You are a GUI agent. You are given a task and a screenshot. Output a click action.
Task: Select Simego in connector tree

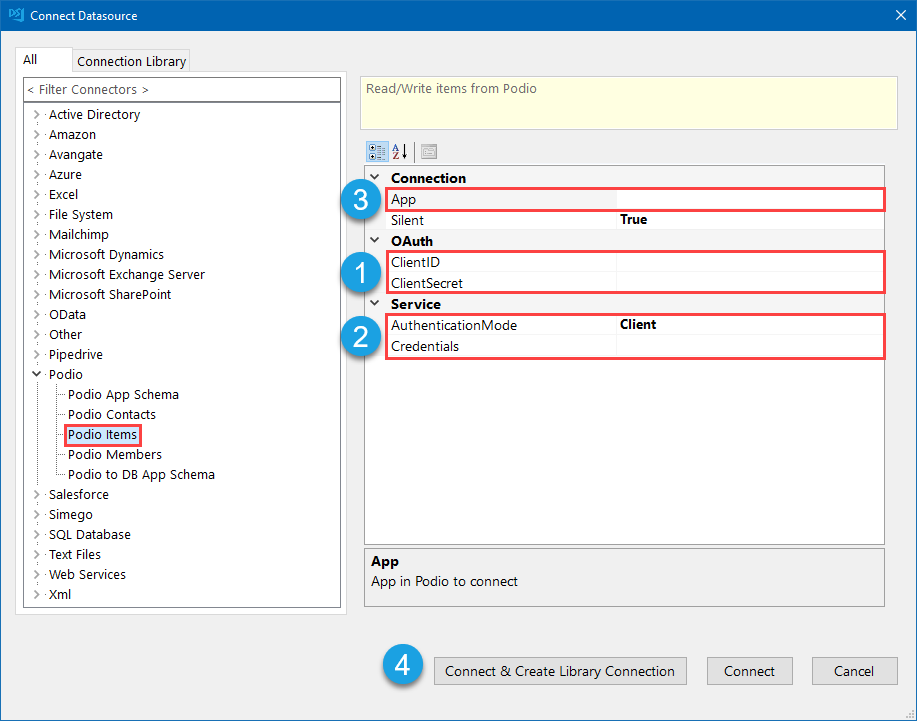(70, 515)
